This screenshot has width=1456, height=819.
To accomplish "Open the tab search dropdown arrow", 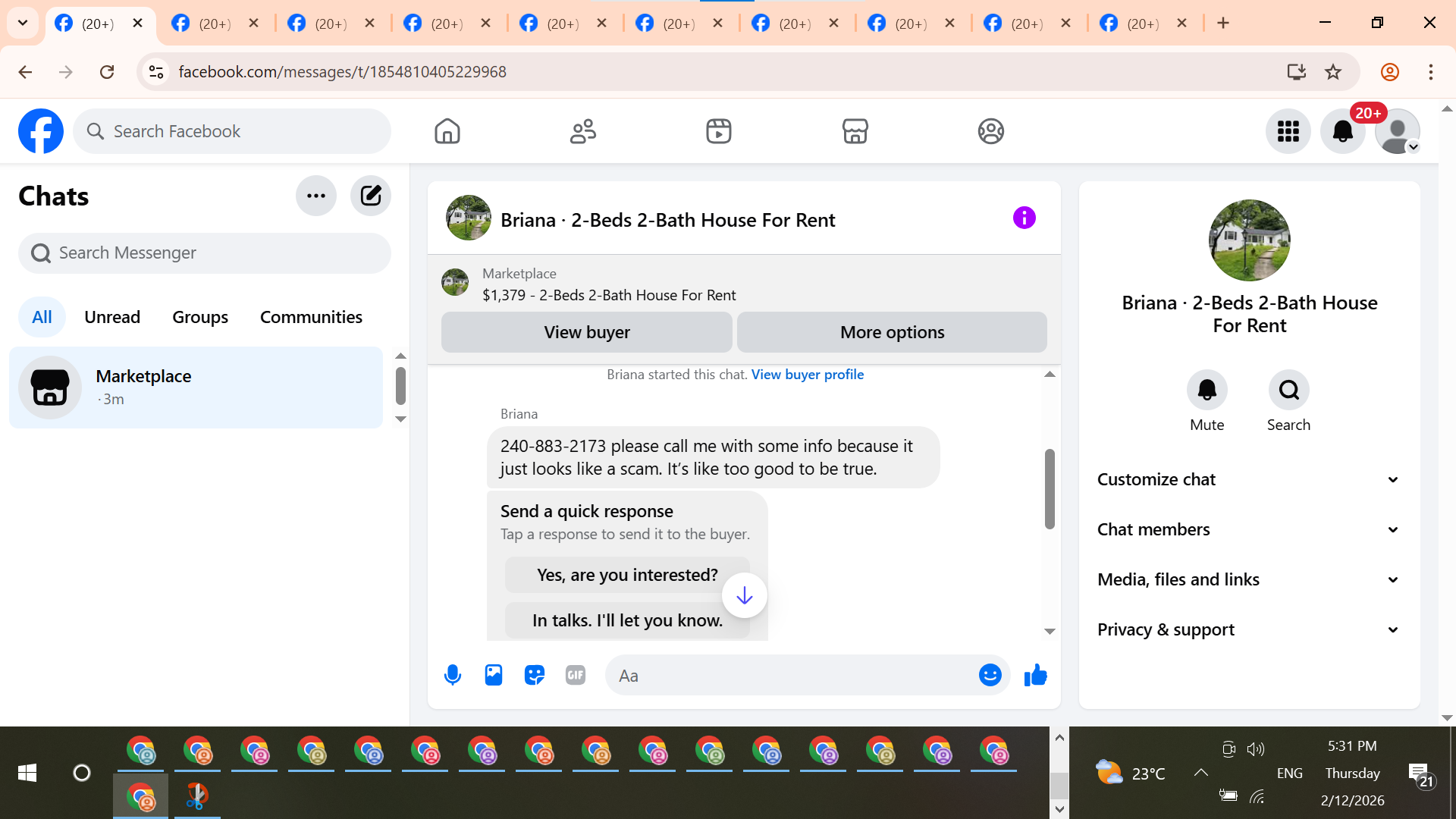I will [23, 23].
